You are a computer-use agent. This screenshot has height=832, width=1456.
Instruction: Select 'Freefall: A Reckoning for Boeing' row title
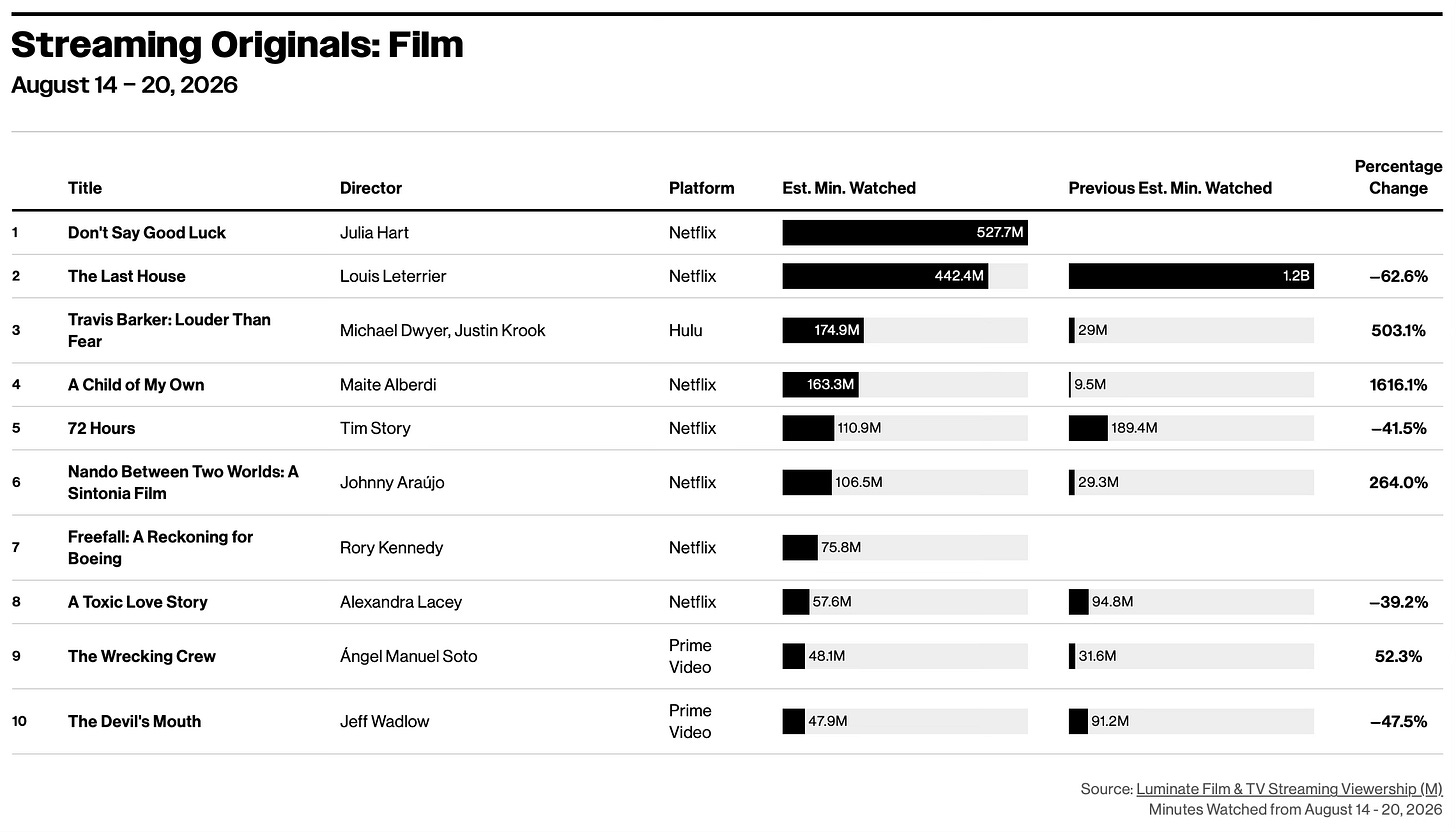[161, 548]
